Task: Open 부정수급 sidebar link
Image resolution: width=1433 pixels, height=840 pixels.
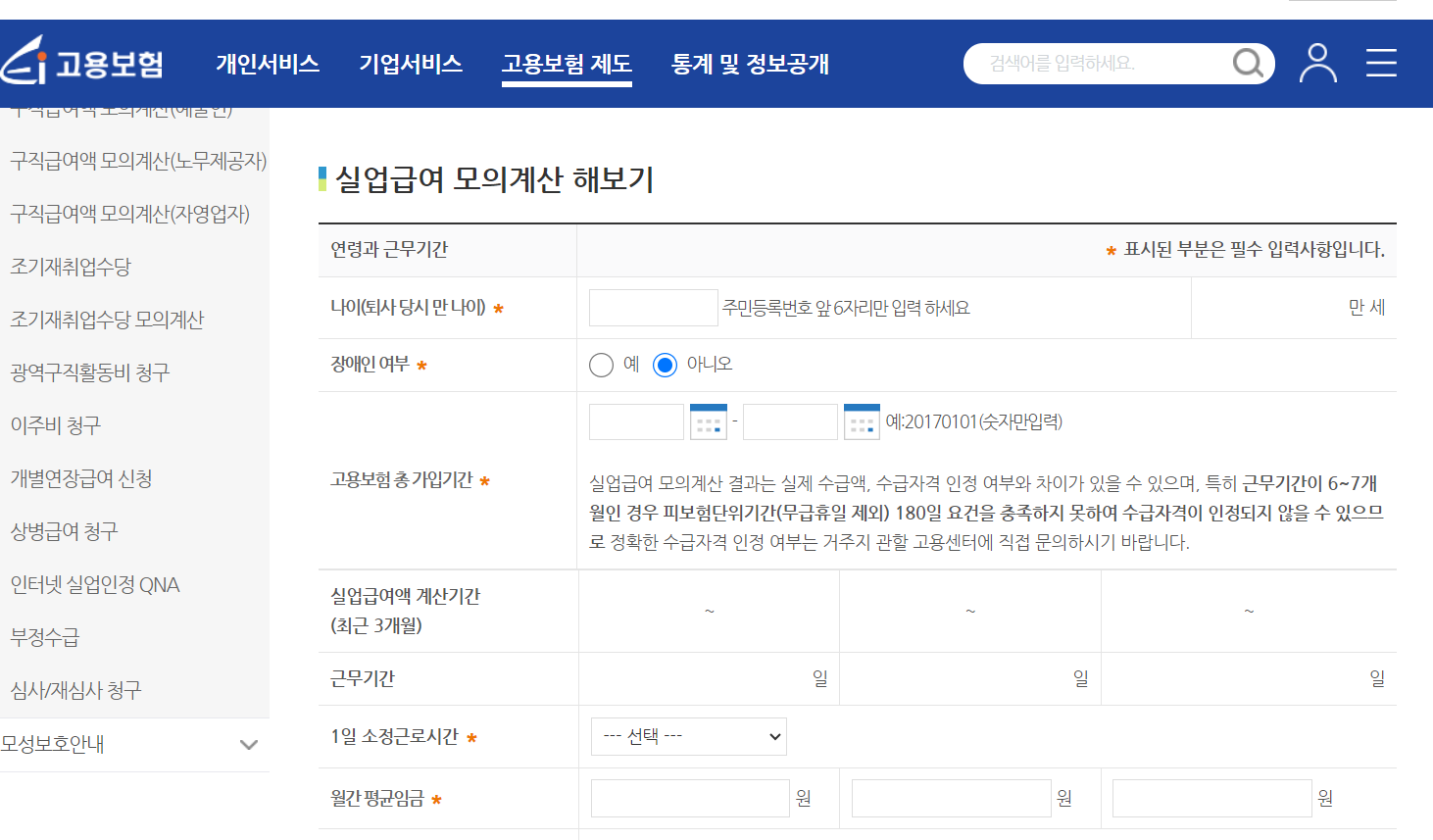Action: [x=45, y=638]
